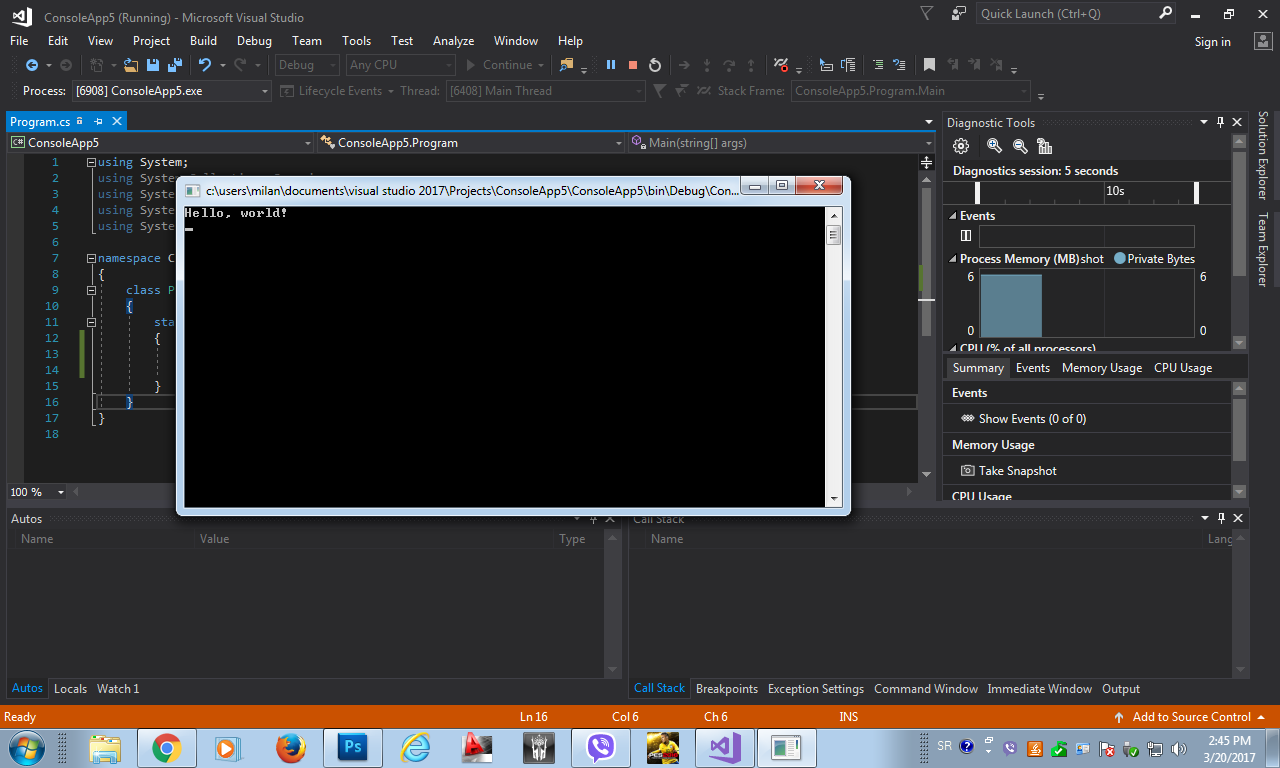Open Diagnostic Tools settings gear

tap(961, 146)
